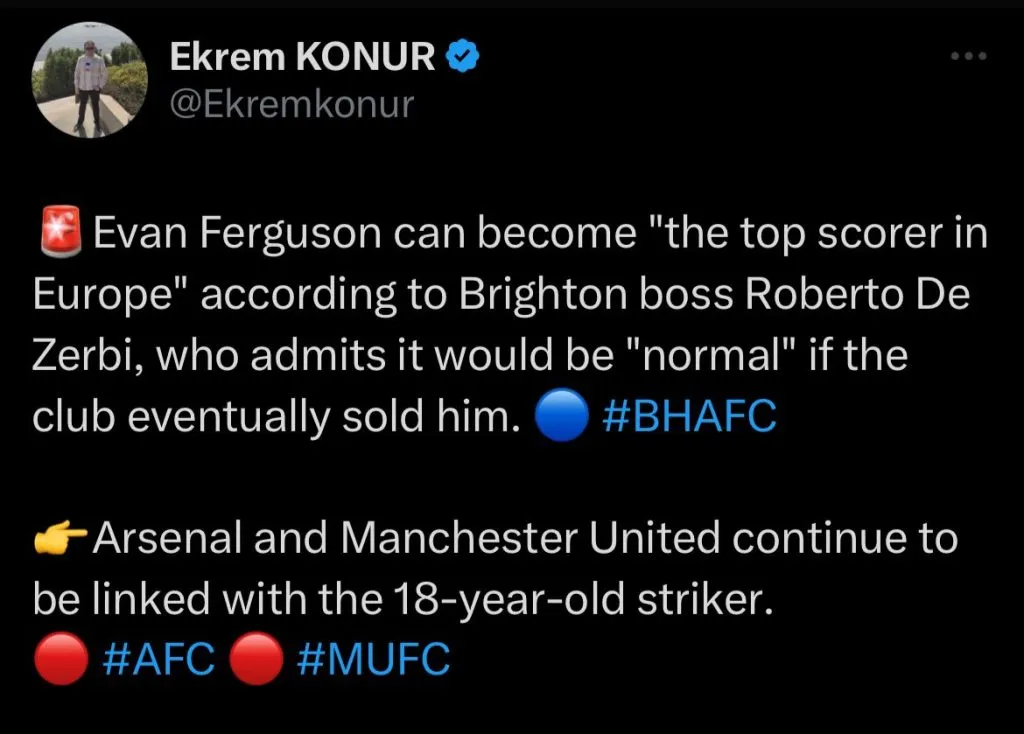Screen dimensions: 1024x734
Task: Click the blue verified badge
Action: coord(462,58)
